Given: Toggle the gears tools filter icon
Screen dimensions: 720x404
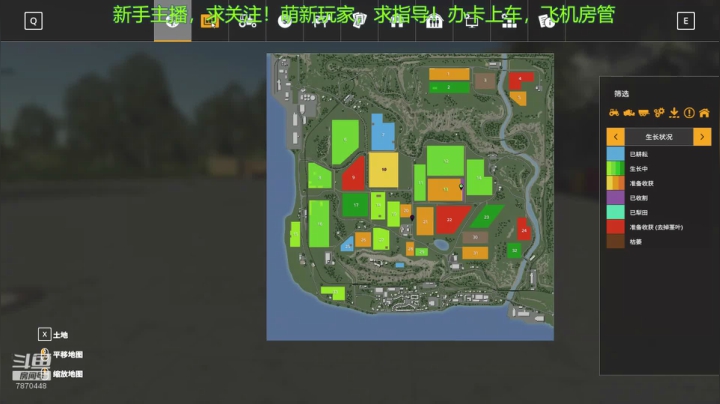Looking at the screenshot, I should (659, 112).
